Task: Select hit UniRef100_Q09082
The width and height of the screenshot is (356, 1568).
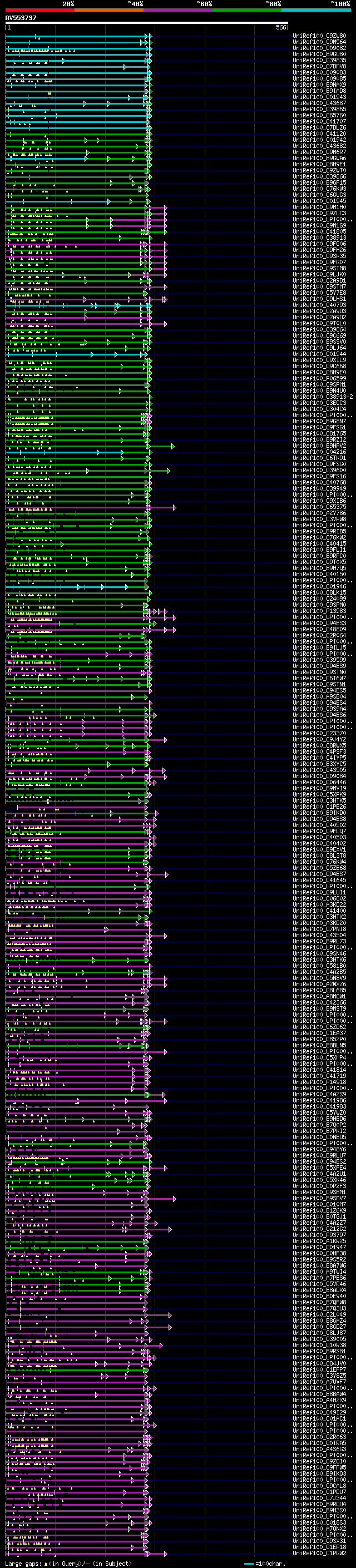Action: [x=319, y=48]
